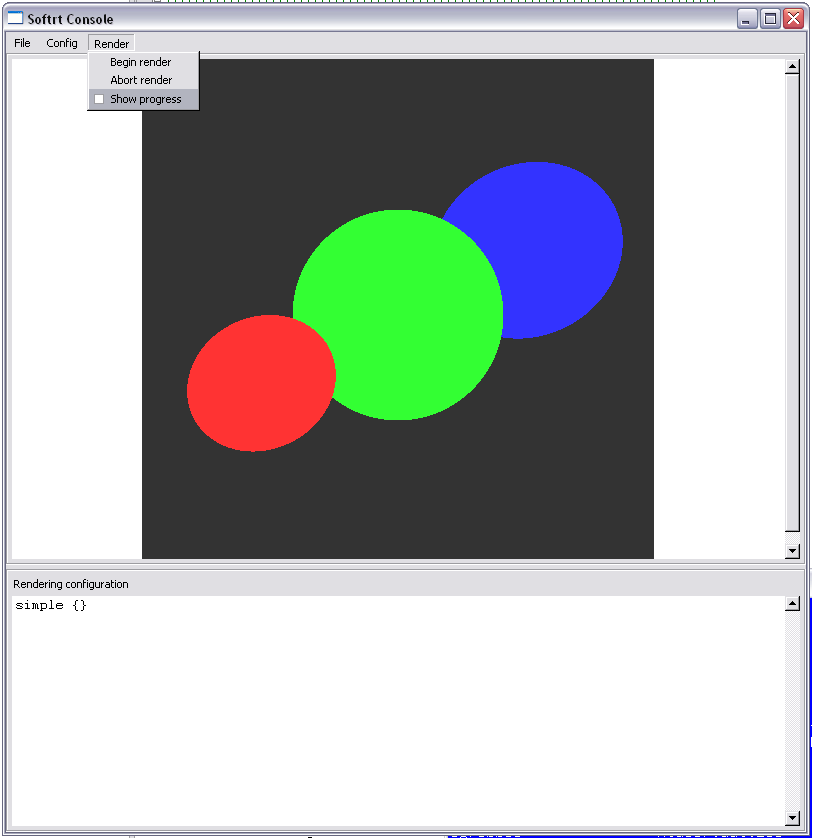Click the render view's scroll down arrow
This screenshot has height=838, width=813.
[792, 550]
